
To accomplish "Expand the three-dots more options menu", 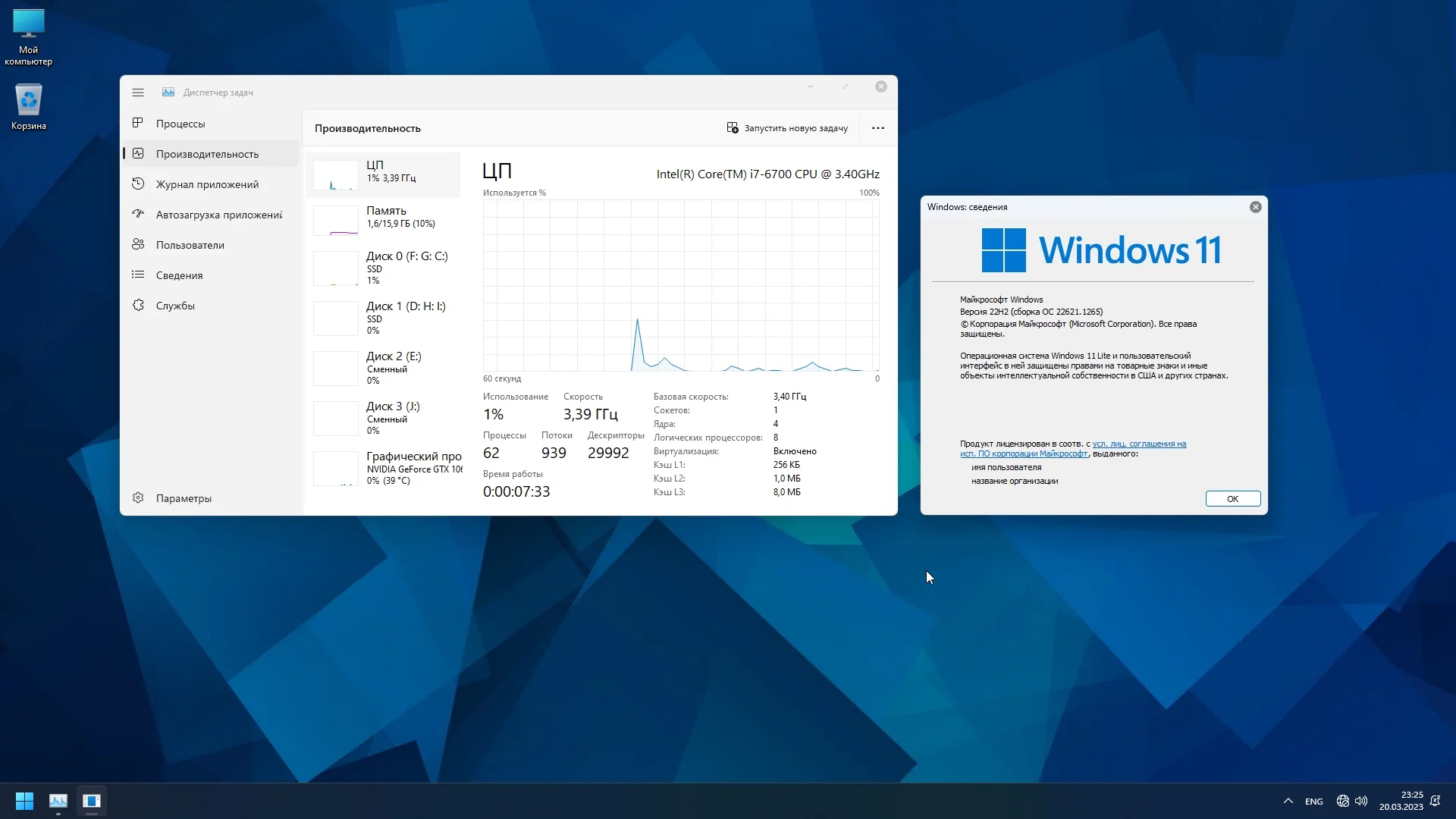I will 877,128.
